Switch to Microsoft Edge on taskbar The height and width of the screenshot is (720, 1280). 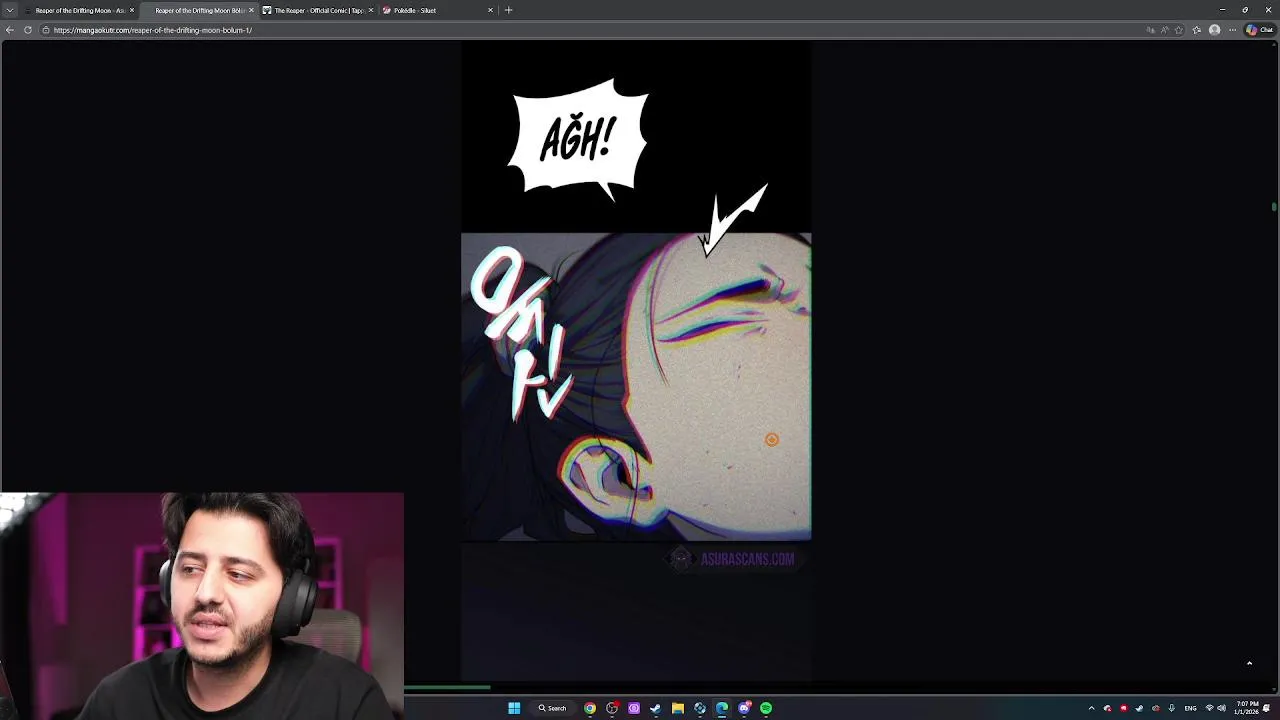click(x=722, y=708)
